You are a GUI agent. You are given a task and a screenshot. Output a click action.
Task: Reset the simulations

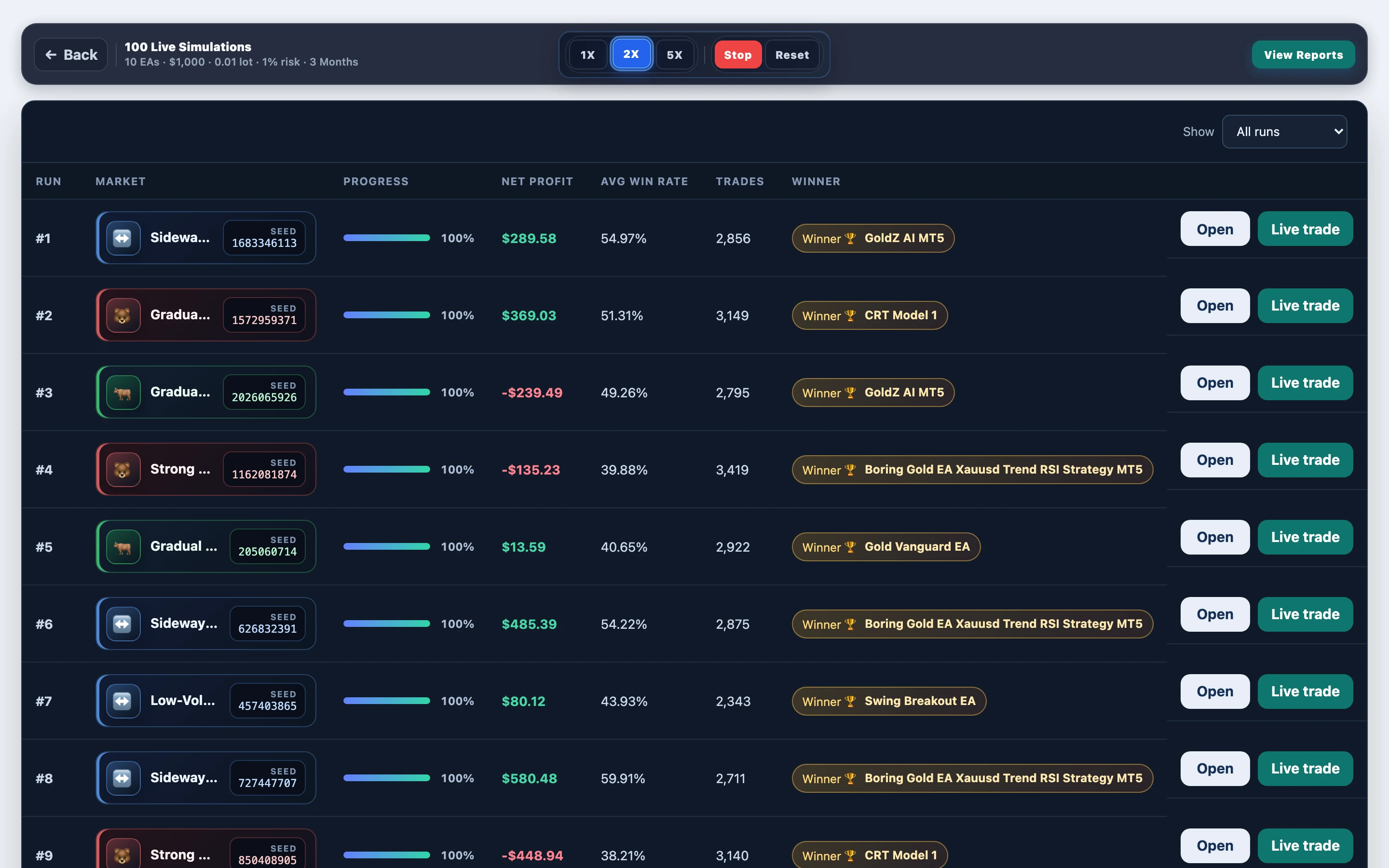(792, 54)
